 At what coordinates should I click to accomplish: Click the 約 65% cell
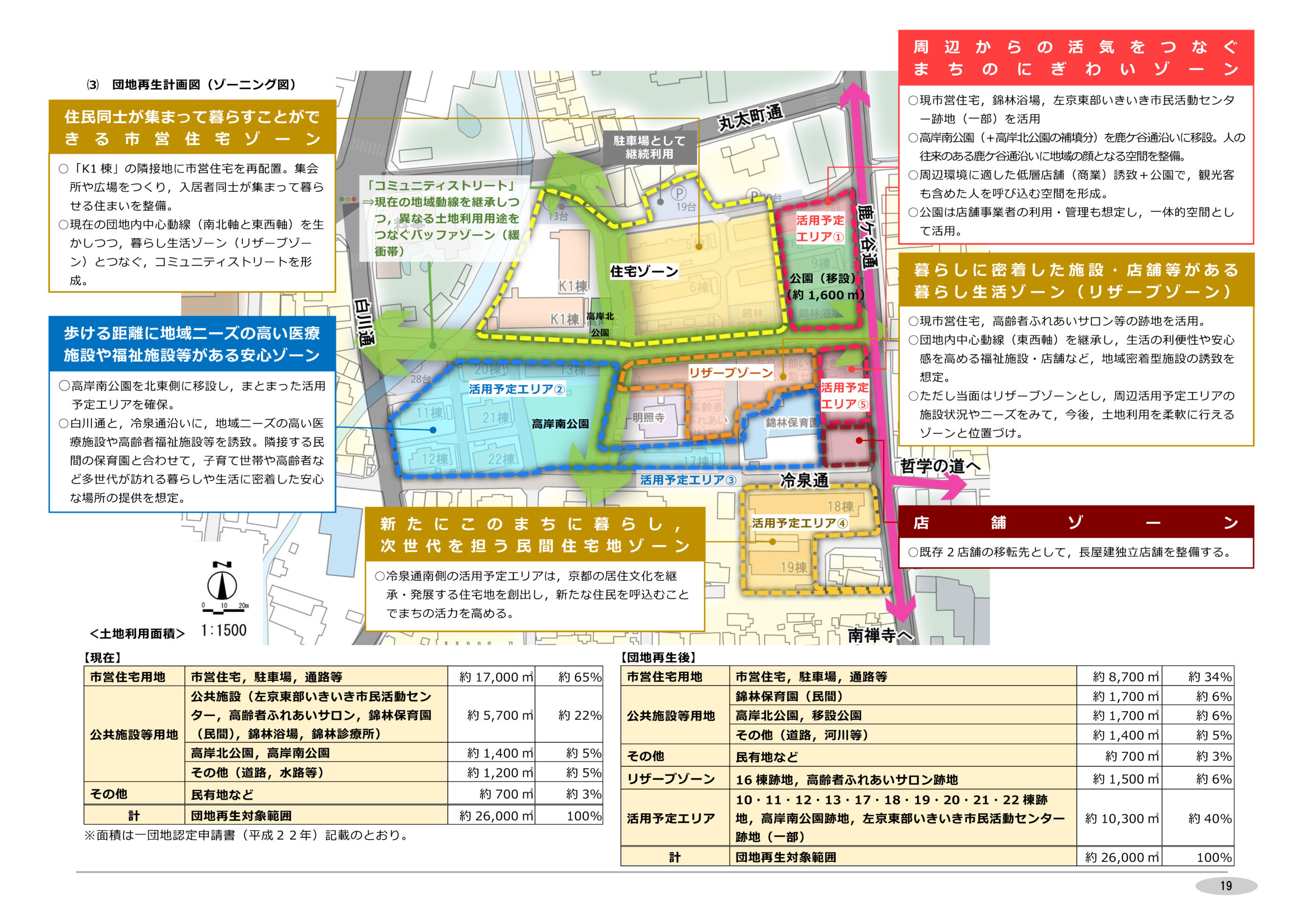pos(569,676)
